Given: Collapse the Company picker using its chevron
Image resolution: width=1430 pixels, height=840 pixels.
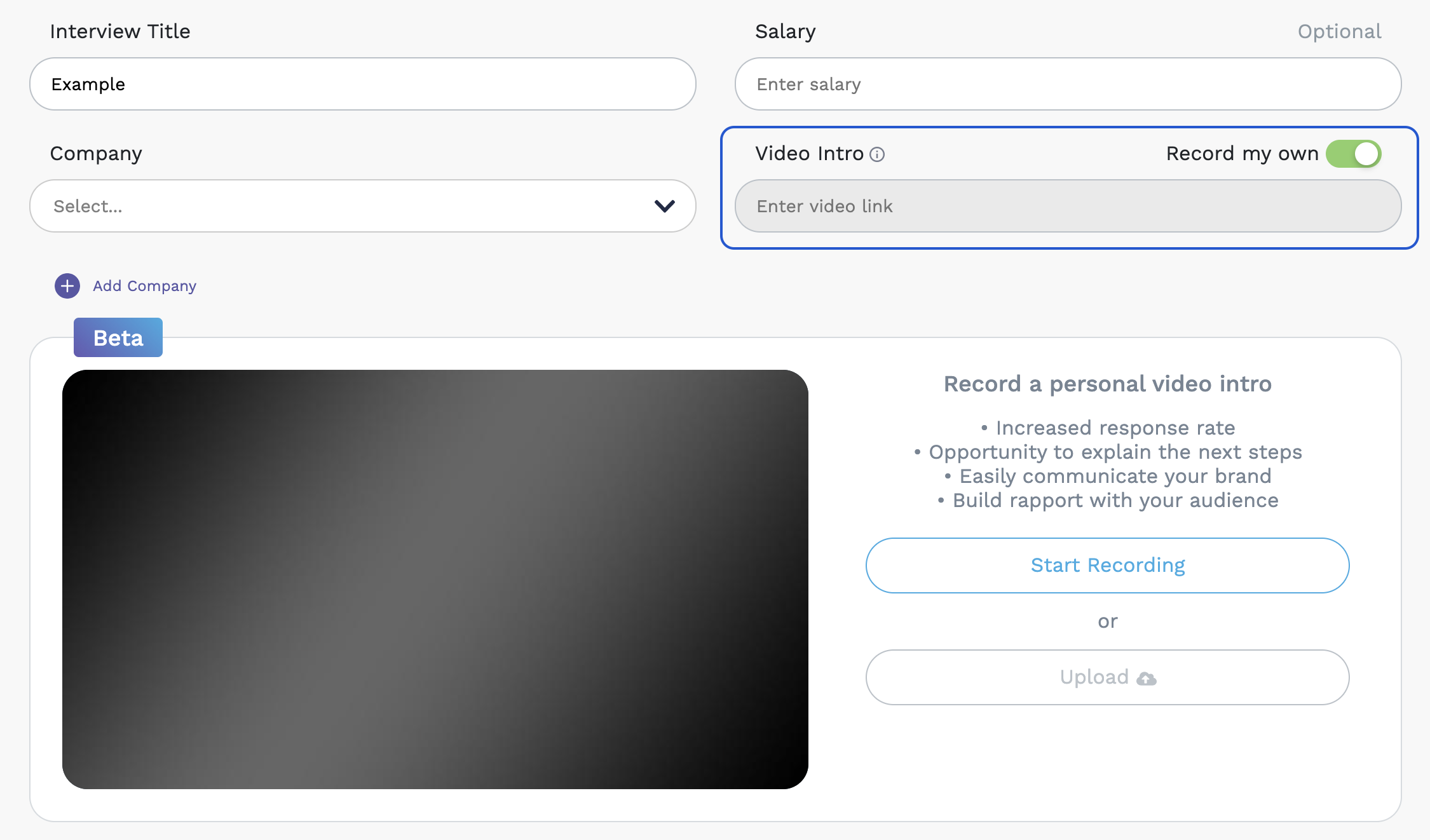Looking at the screenshot, I should pos(664,206).
